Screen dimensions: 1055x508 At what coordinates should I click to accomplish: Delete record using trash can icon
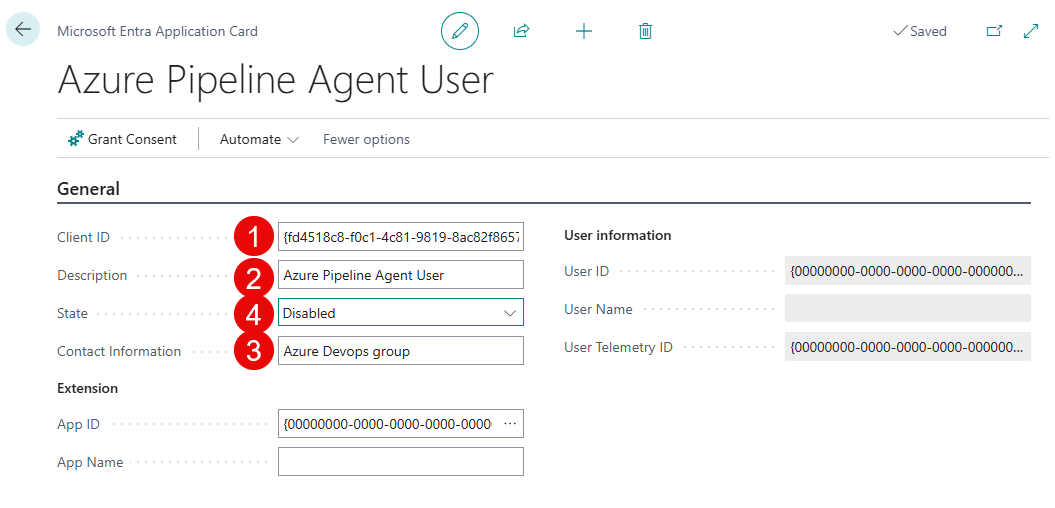pyautogui.click(x=645, y=31)
